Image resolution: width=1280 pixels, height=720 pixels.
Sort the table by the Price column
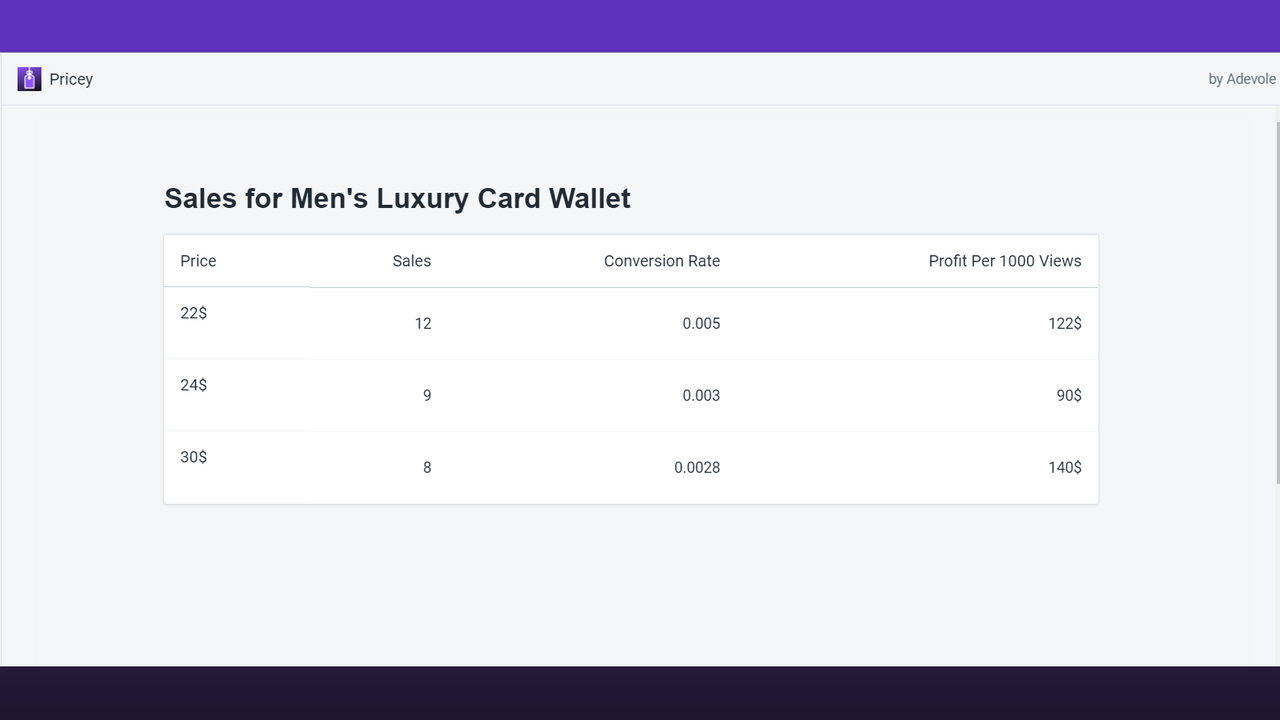pos(197,261)
